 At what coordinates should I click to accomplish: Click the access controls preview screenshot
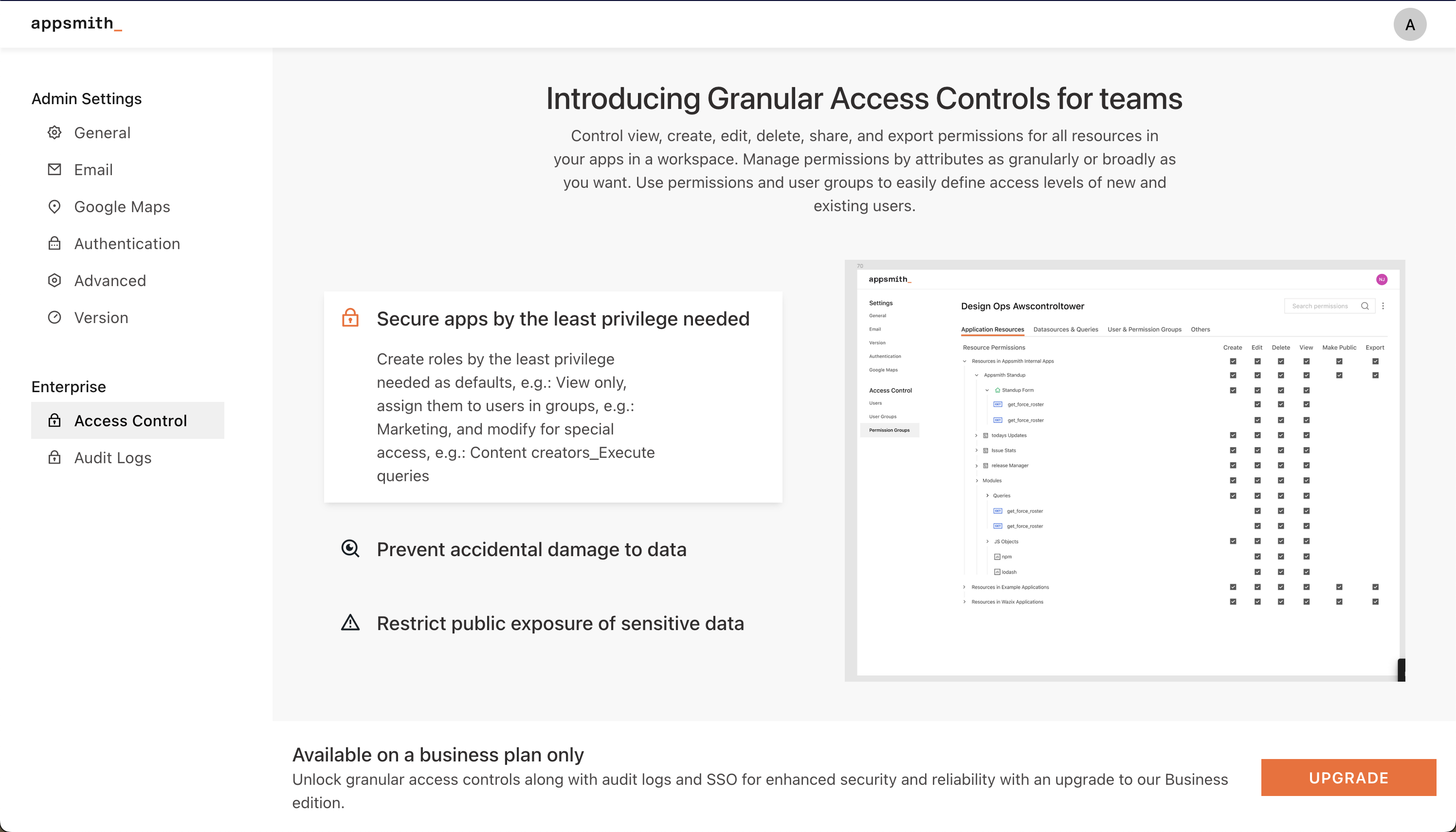click(x=1124, y=470)
